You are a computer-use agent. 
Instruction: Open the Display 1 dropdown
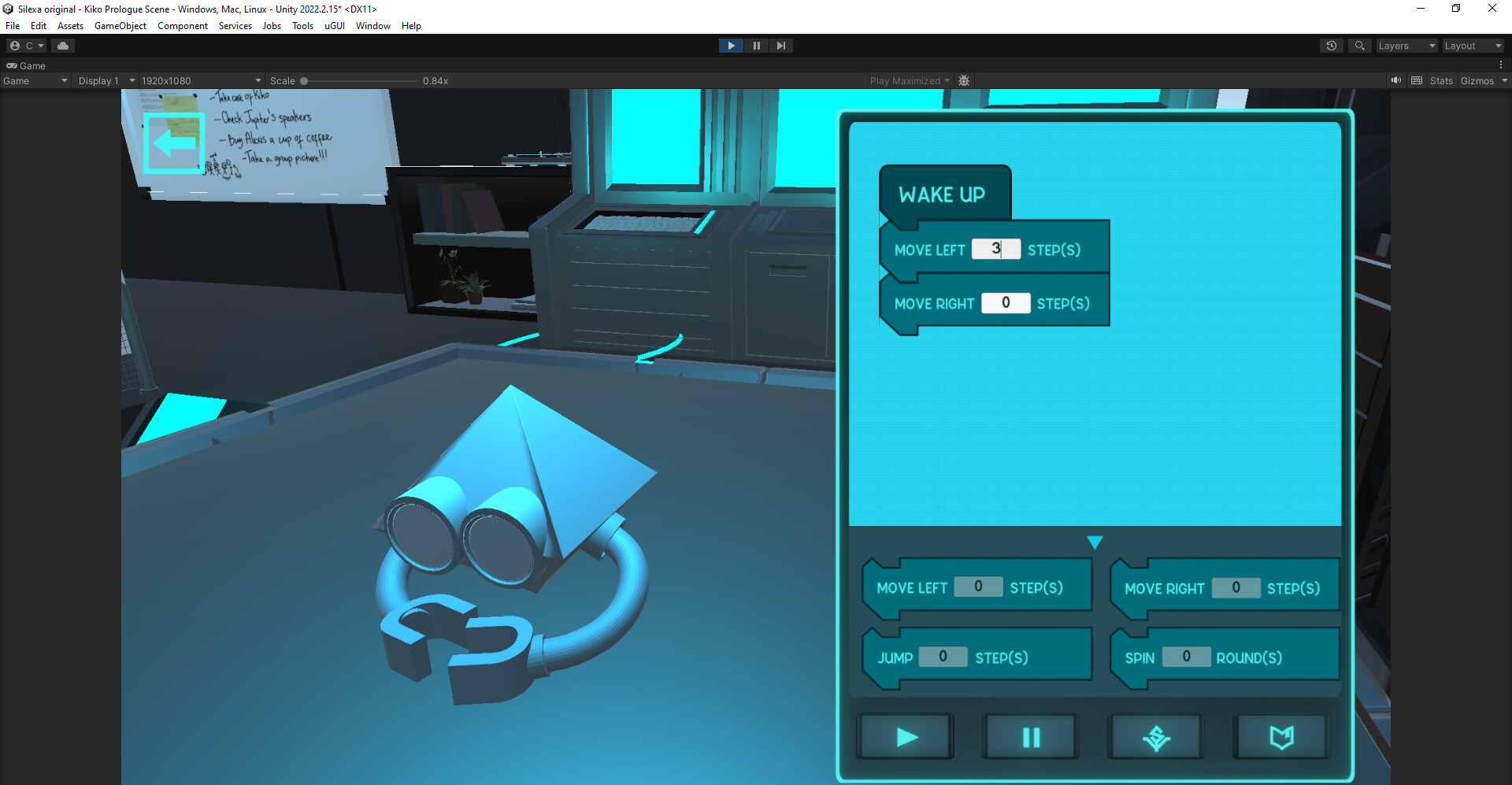[x=106, y=81]
